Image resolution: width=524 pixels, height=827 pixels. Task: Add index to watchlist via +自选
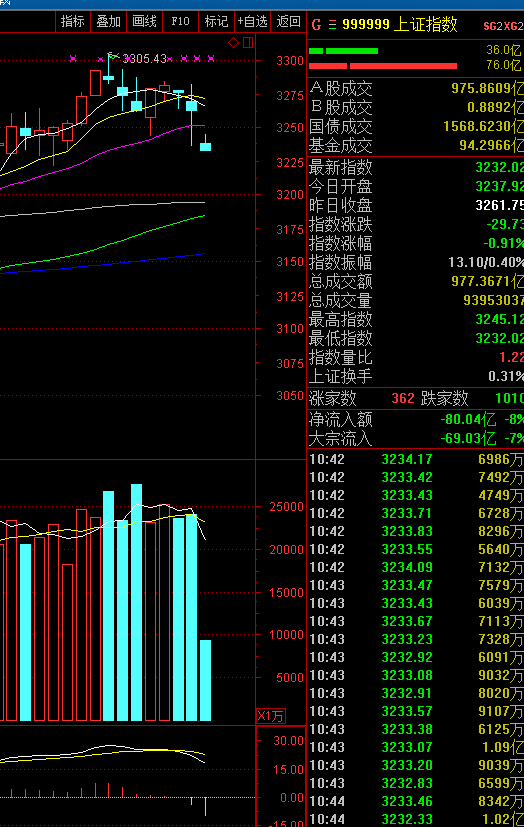tap(253, 22)
